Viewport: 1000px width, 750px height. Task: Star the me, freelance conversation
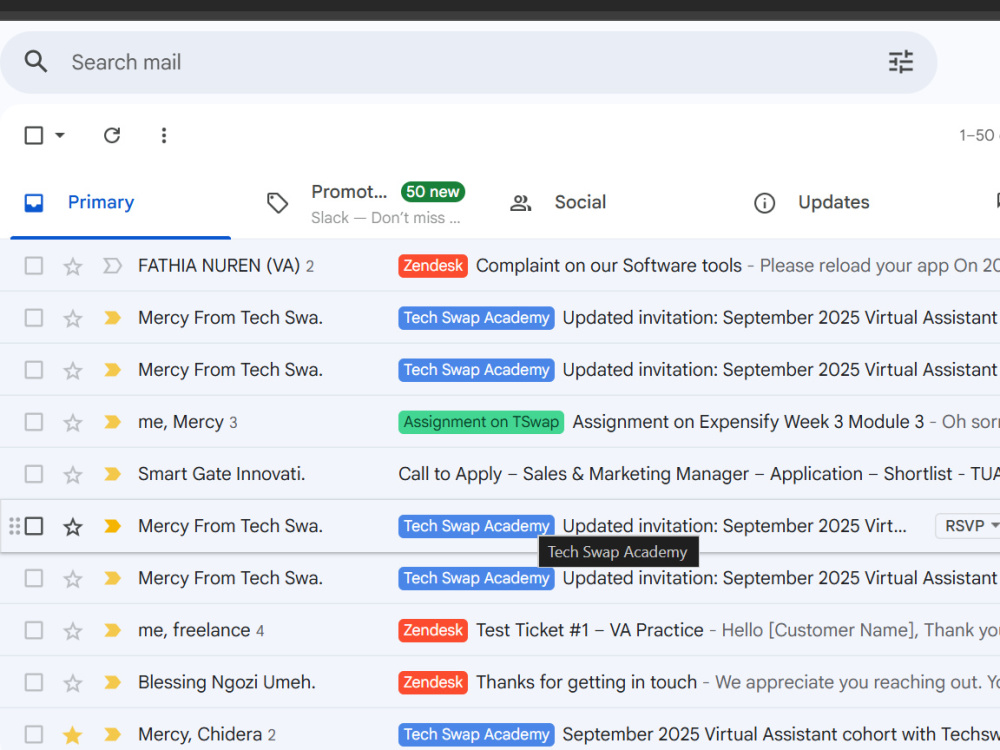(x=73, y=631)
